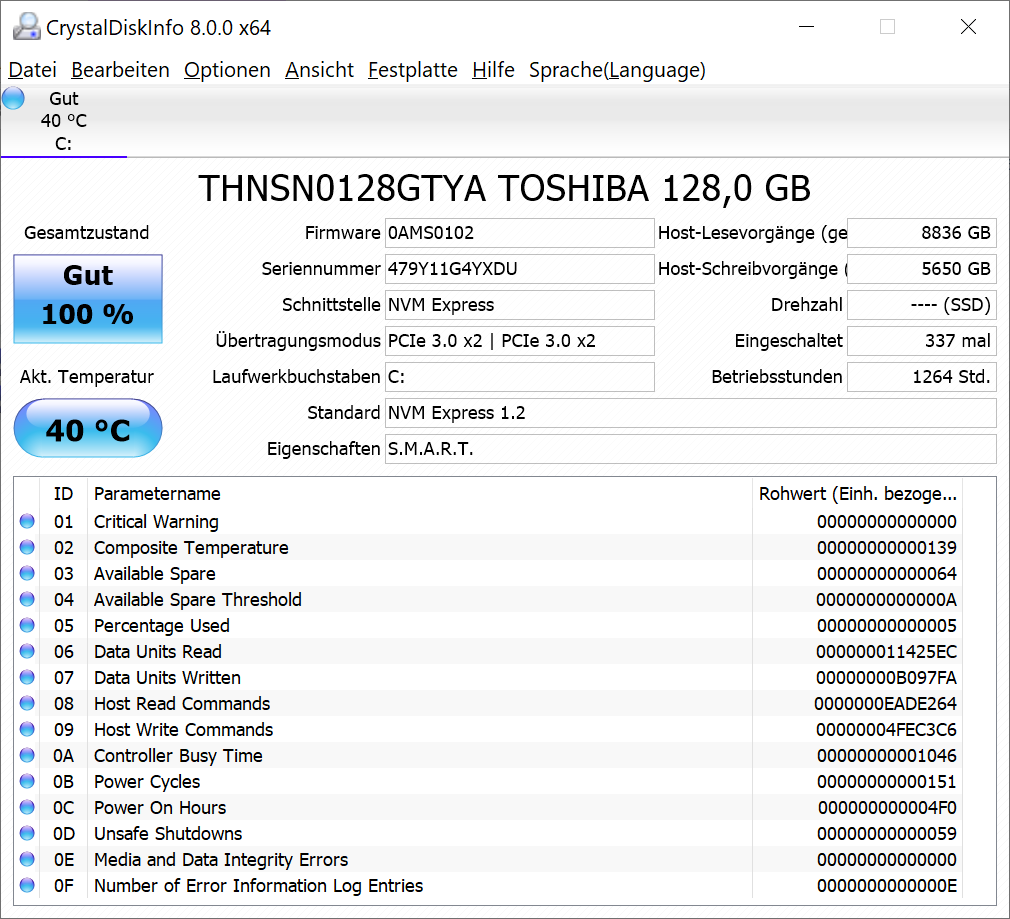Screen dimensions: 1010x919
Task: Click the status dot for Critical Warning
Action: 27,521
